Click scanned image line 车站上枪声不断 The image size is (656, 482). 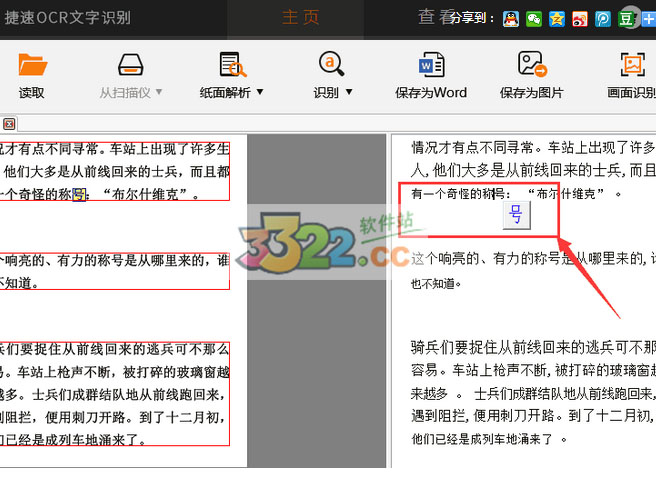pos(115,372)
